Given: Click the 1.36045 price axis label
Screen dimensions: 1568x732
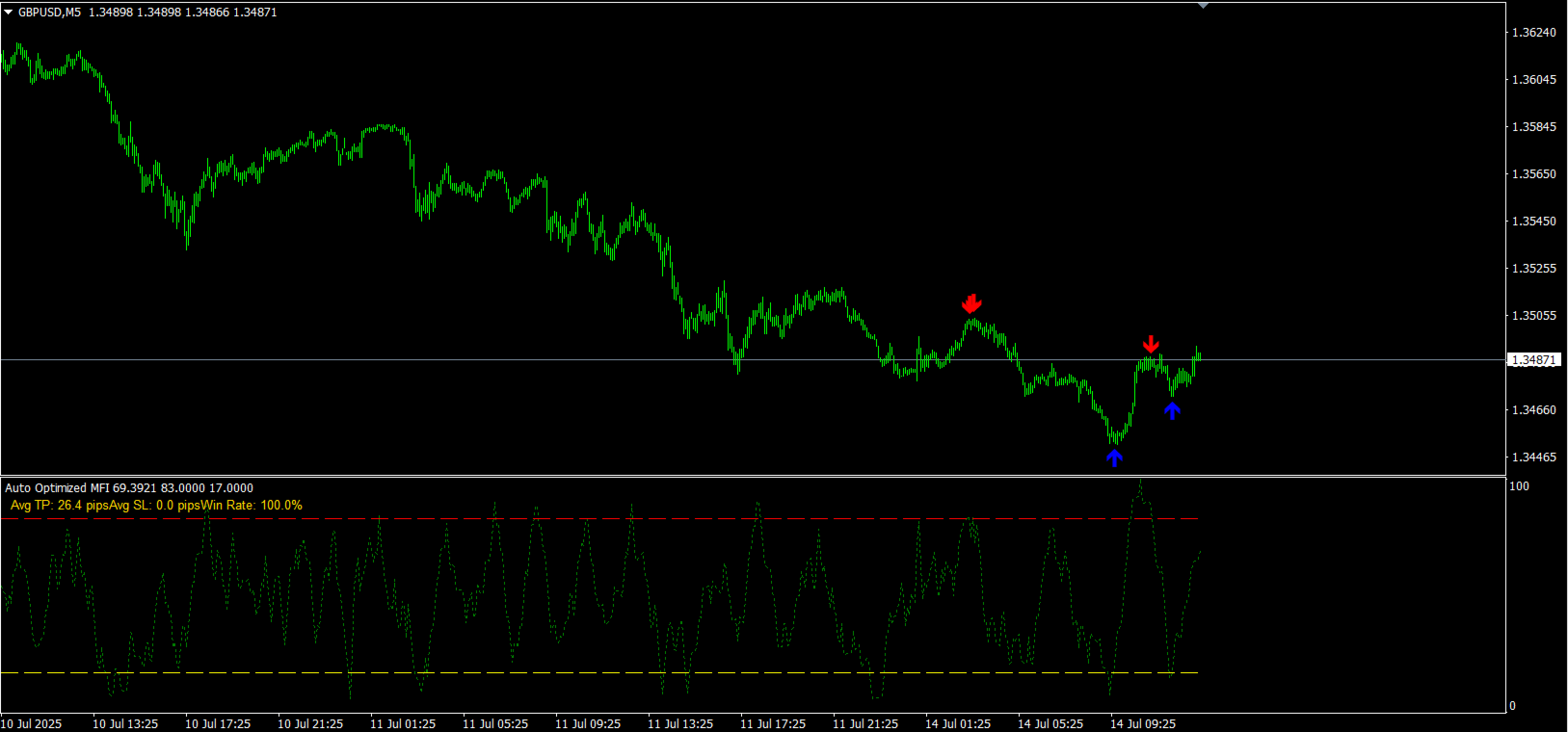Looking at the screenshot, I should tap(1533, 80).
